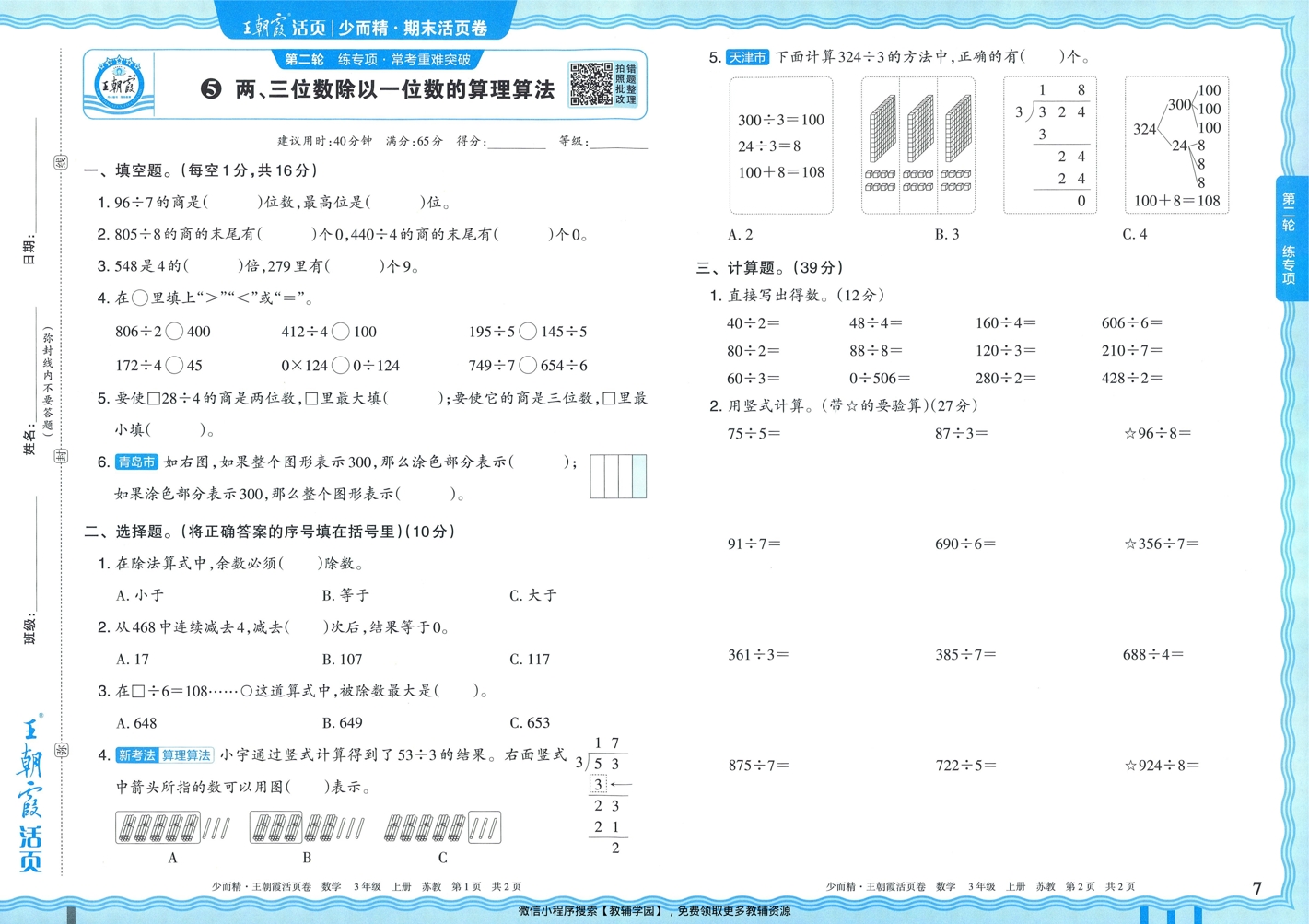The width and height of the screenshot is (1309, 924).
Task: Select answer circle between 412÷4 and 100
Action: pos(340,332)
